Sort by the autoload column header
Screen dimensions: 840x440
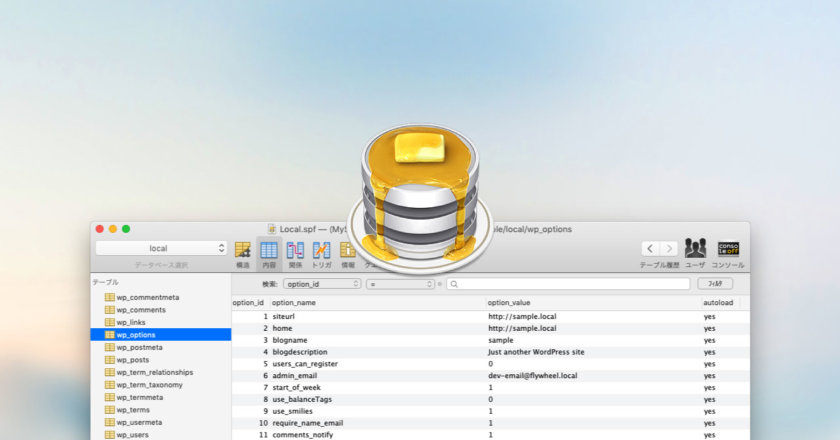tap(720, 303)
